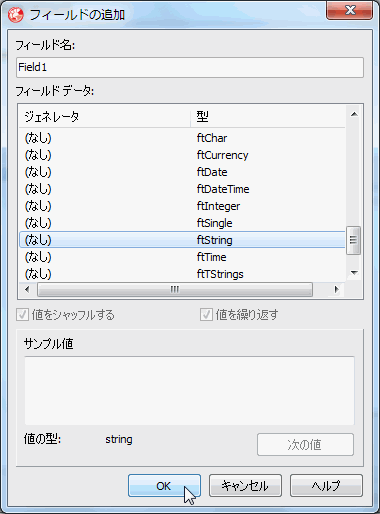The height and width of the screenshot is (514, 380).
Task: Click the ジェネレータ column header
Action: (104, 117)
